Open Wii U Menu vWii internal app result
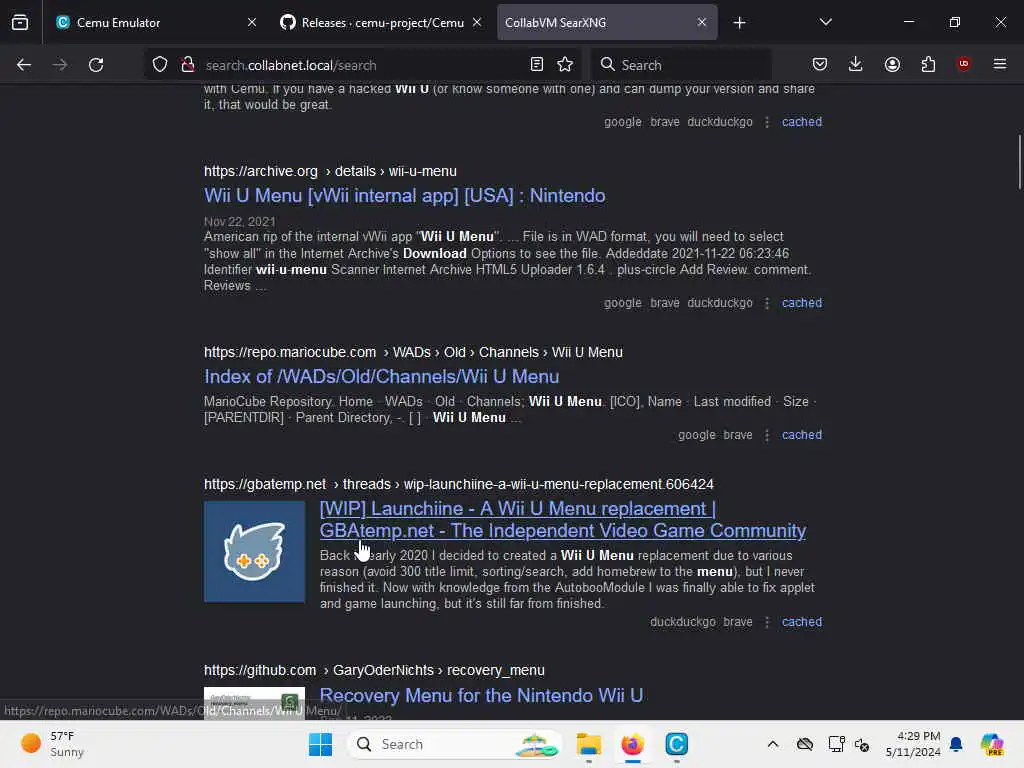 (x=404, y=195)
